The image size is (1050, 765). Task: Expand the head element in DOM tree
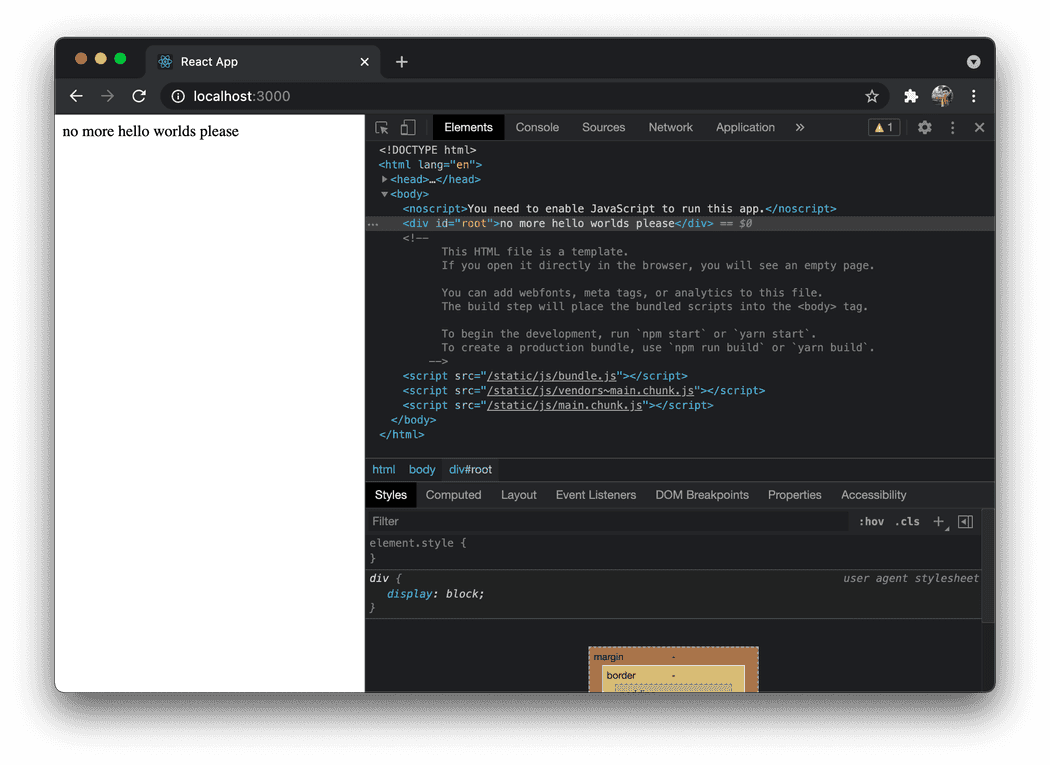tap(385, 179)
